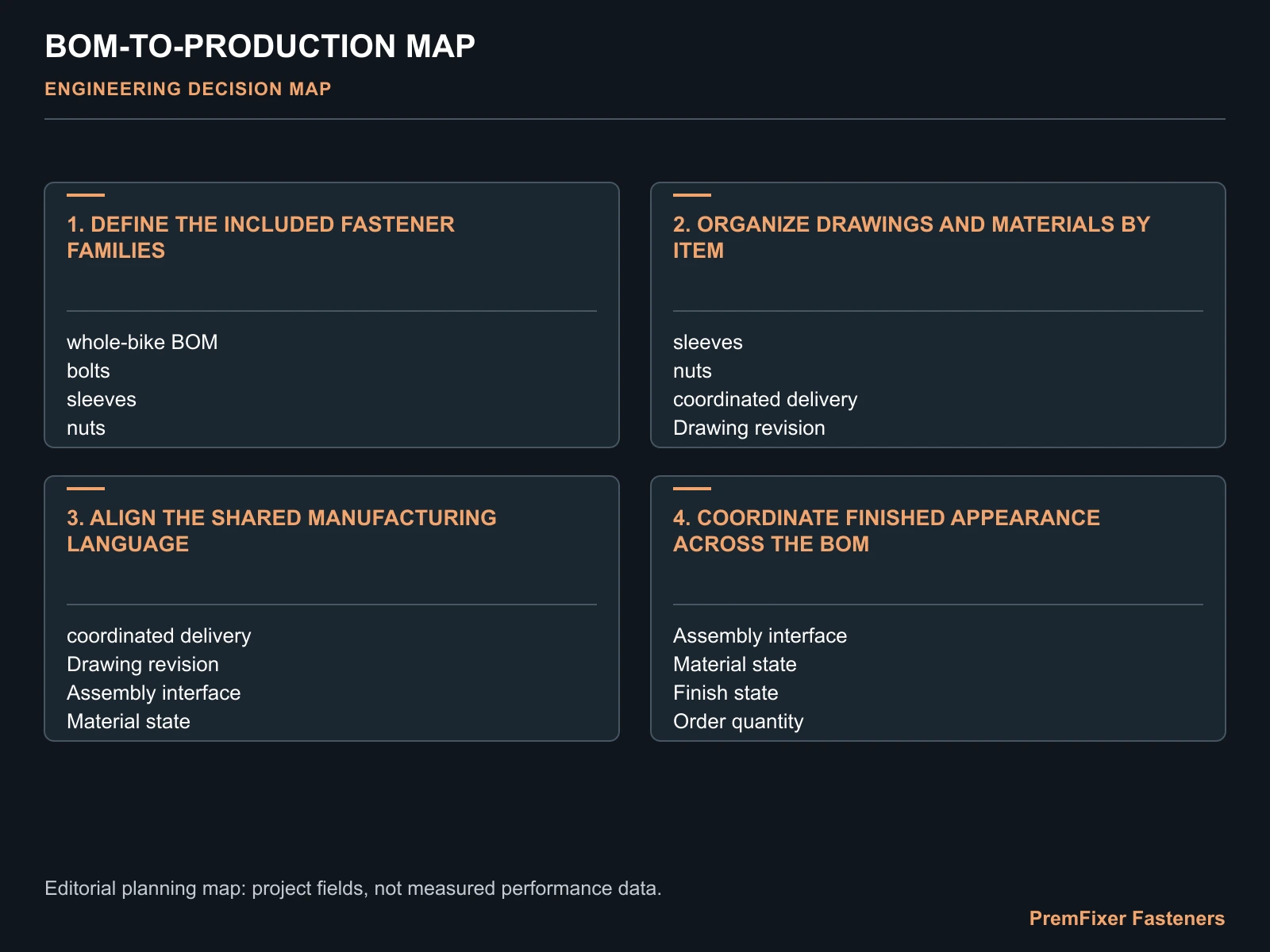Click "coordinated delivery" in the Organize Drawings card
Image resolution: width=1270 pixels, height=952 pixels.
(x=765, y=399)
